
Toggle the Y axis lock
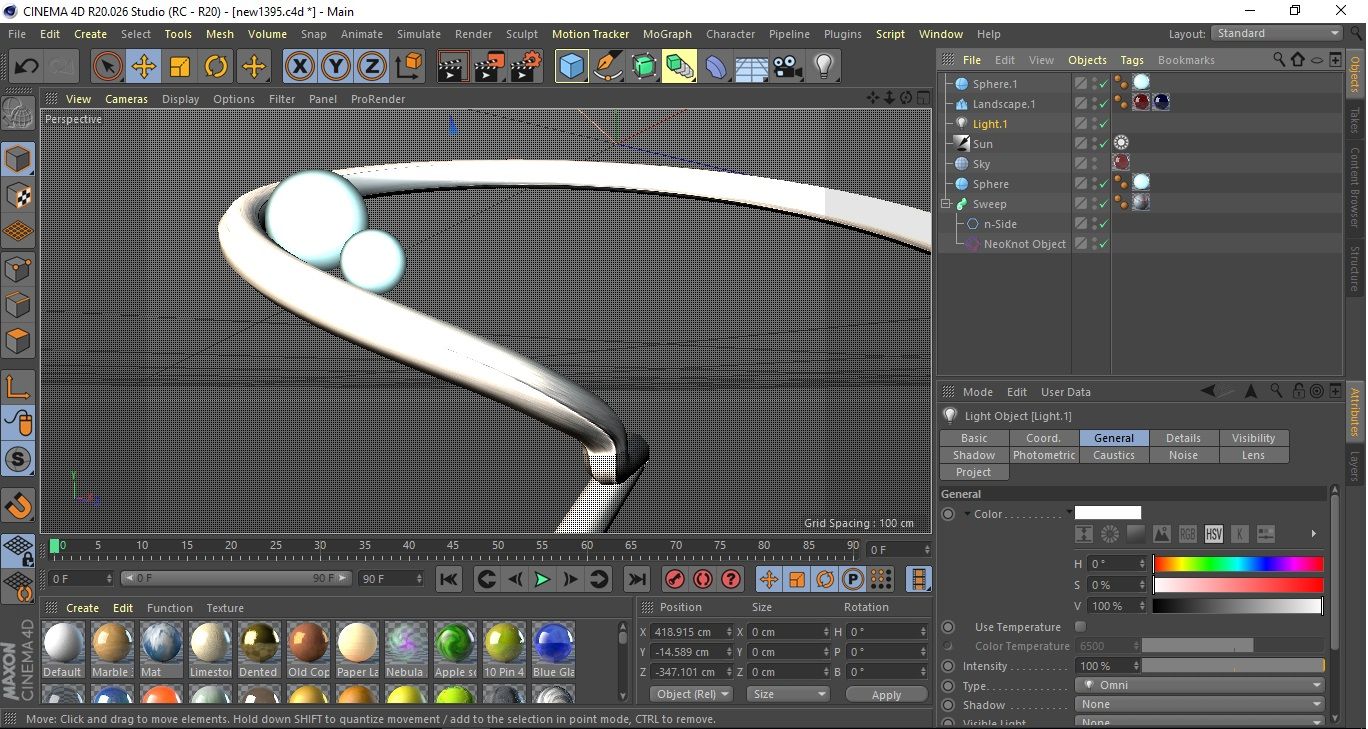click(336, 67)
